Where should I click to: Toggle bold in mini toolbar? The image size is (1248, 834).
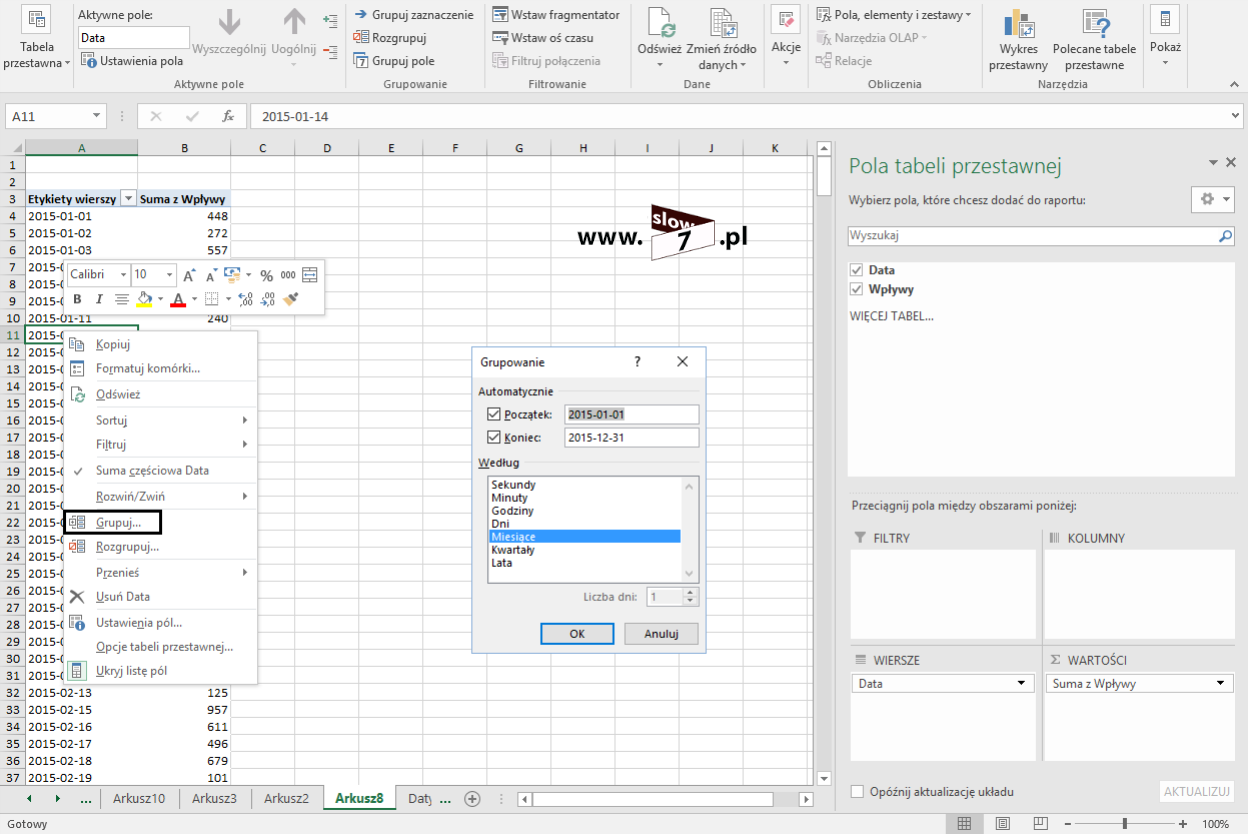coord(78,299)
